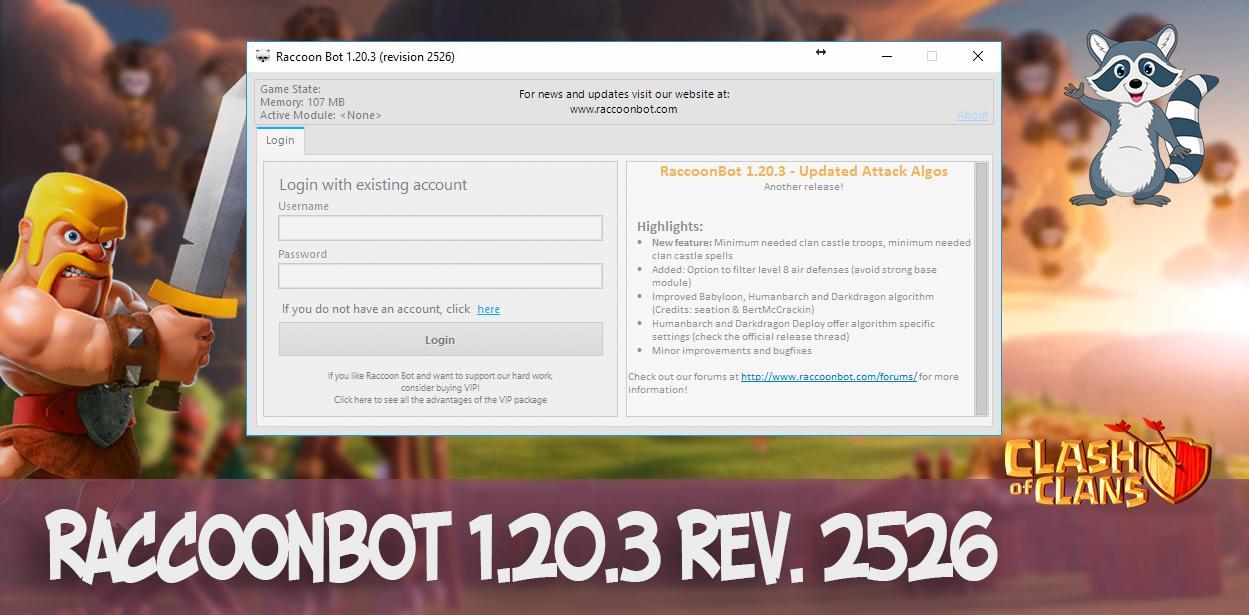Click the 'Active Module: <None>' text
Viewport: 1249px width, 615px height.
(x=320, y=115)
